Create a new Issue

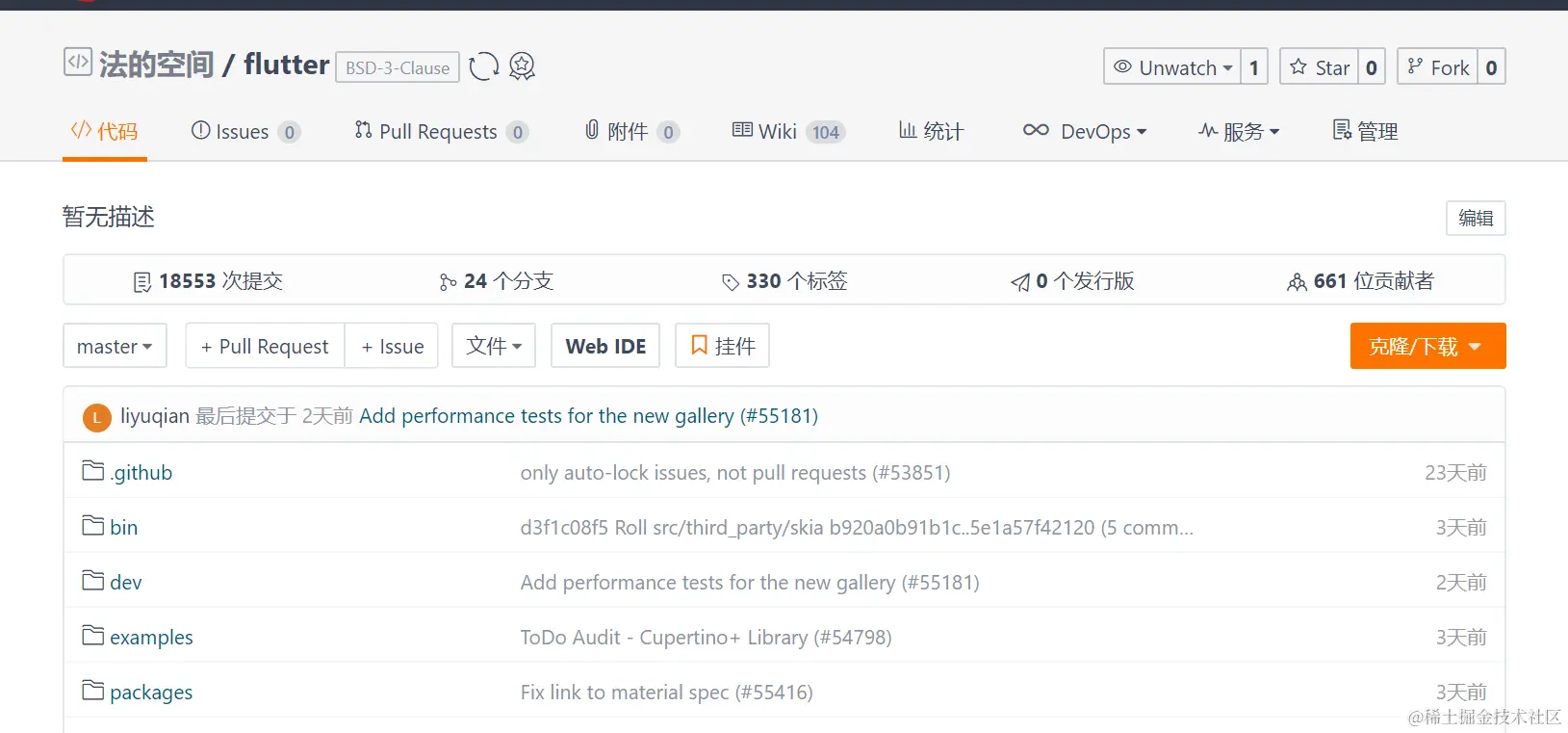(x=392, y=346)
